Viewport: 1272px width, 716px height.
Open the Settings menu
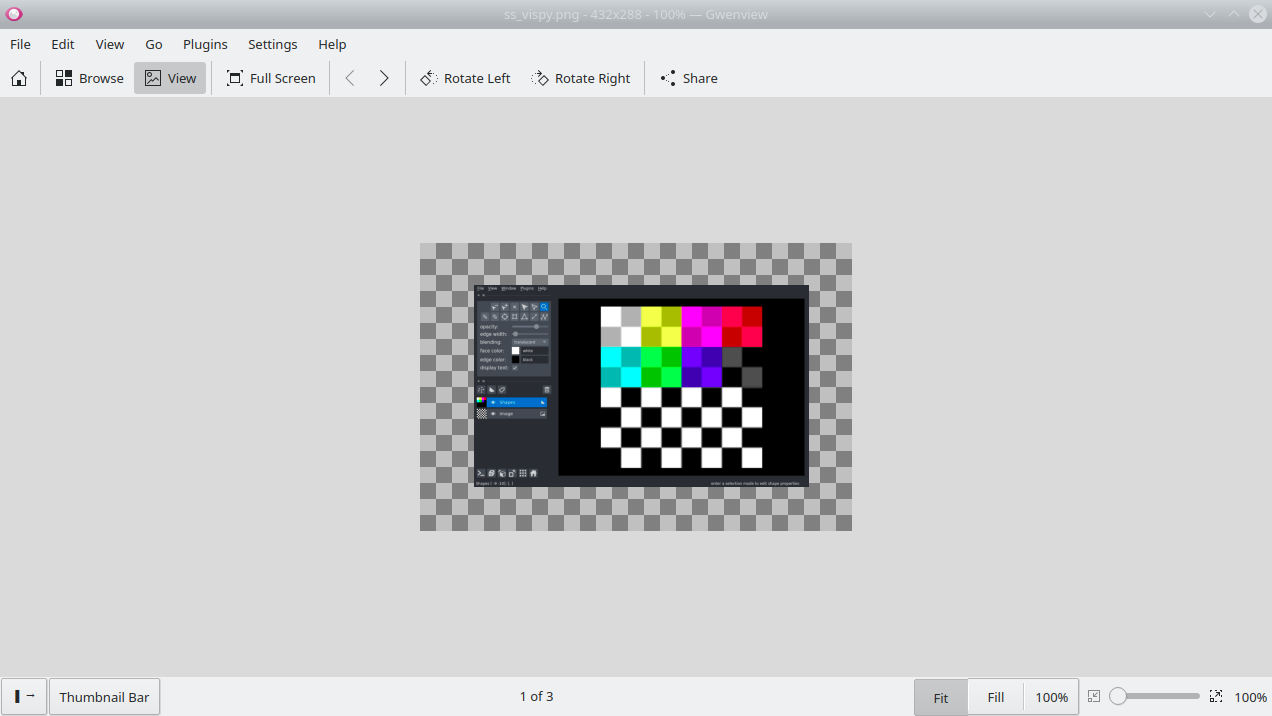(x=272, y=44)
